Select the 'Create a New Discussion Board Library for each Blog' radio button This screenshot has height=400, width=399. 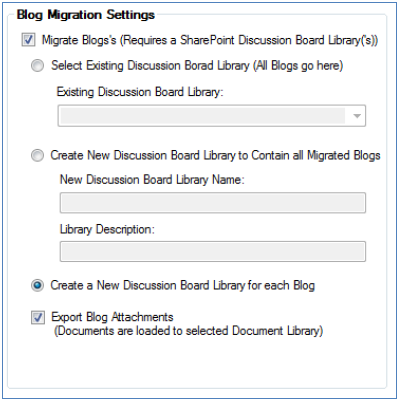[x=37, y=286]
